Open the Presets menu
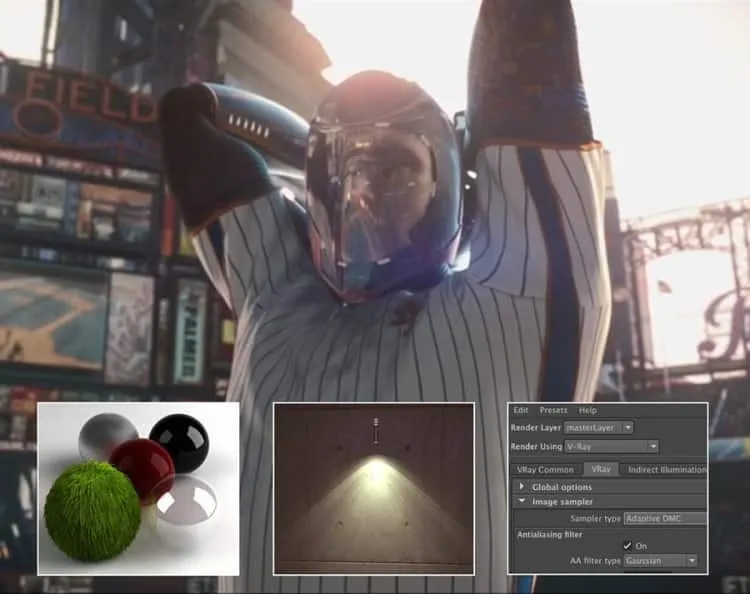The image size is (750, 594). coord(553,410)
